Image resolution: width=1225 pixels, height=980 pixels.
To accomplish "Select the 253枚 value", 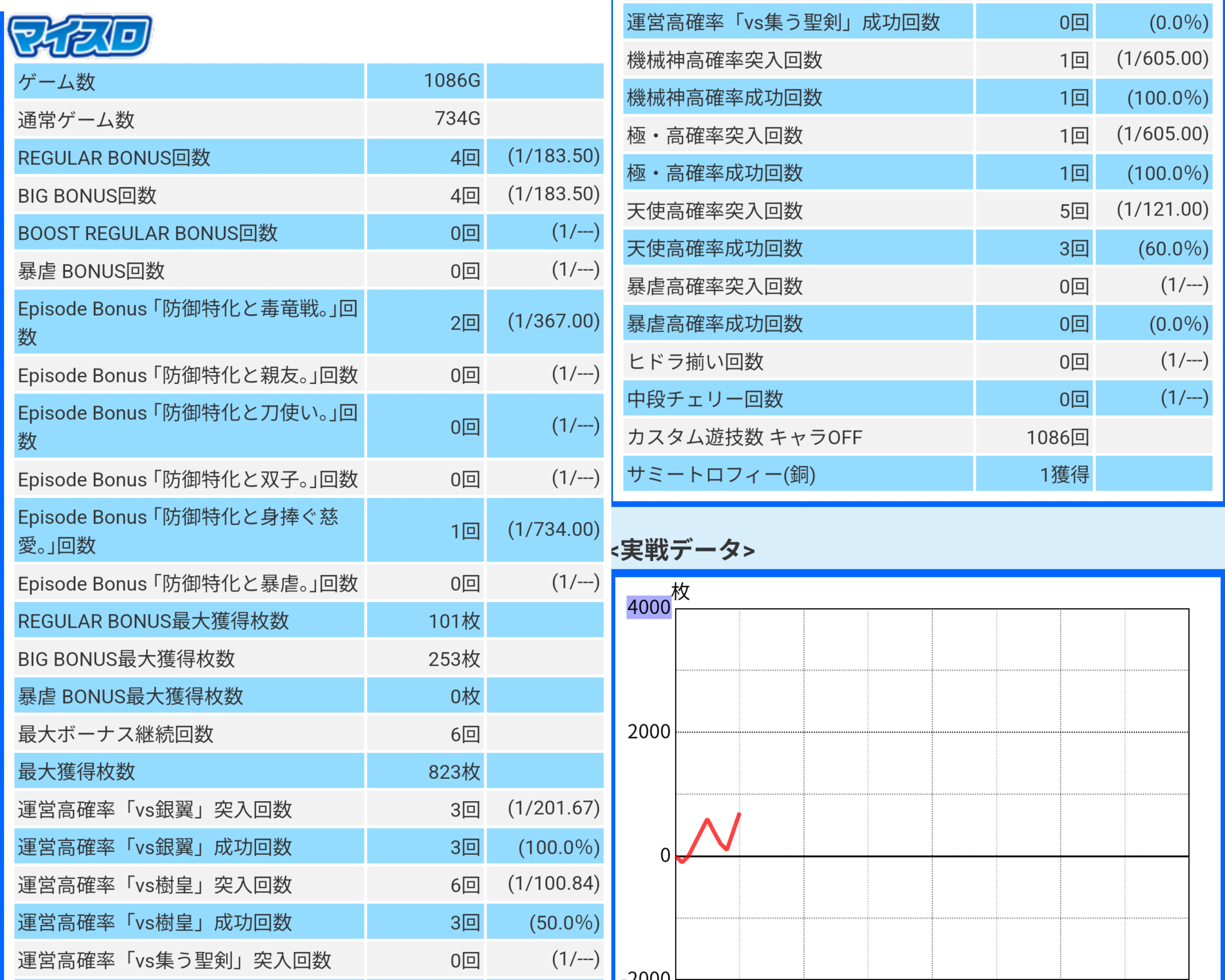I will tap(454, 659).
